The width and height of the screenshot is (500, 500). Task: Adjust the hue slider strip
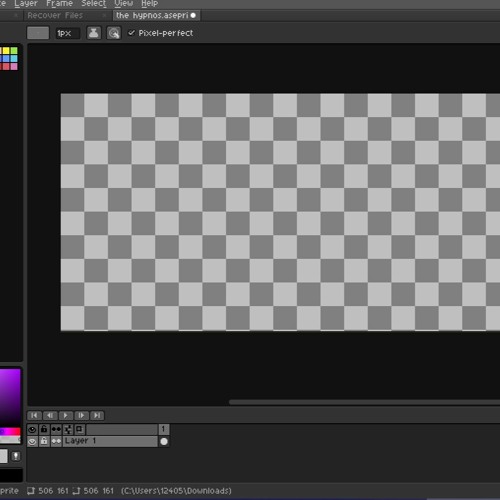(10, 432)
